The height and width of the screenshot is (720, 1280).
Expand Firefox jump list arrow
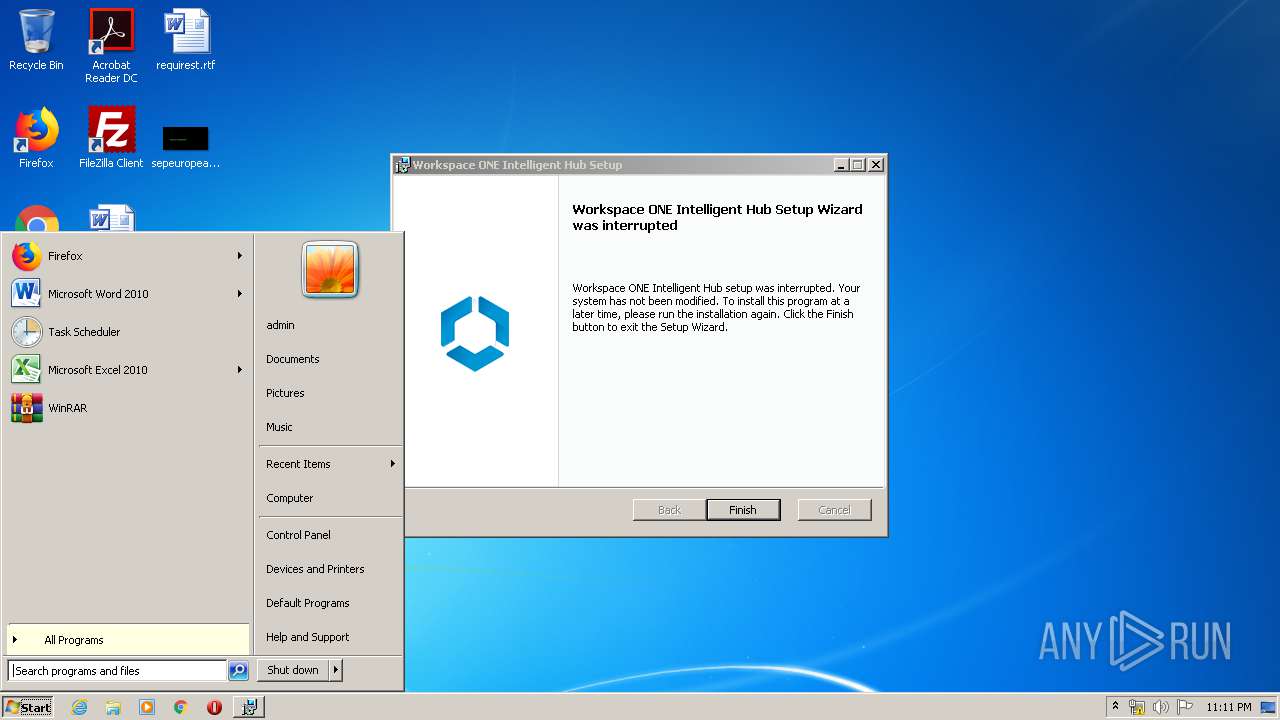click(x=240, y=256)
